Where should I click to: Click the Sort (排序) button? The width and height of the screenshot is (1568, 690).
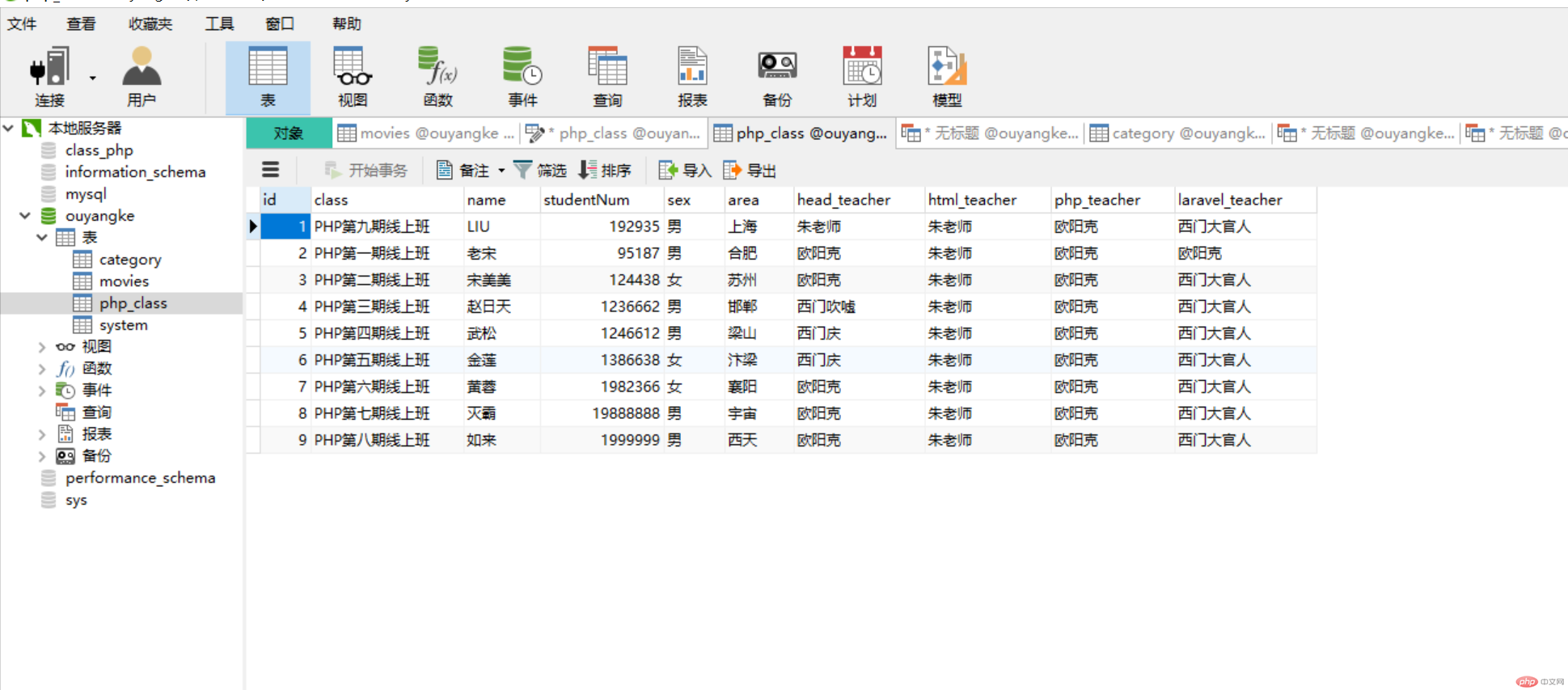pos(605,170)
